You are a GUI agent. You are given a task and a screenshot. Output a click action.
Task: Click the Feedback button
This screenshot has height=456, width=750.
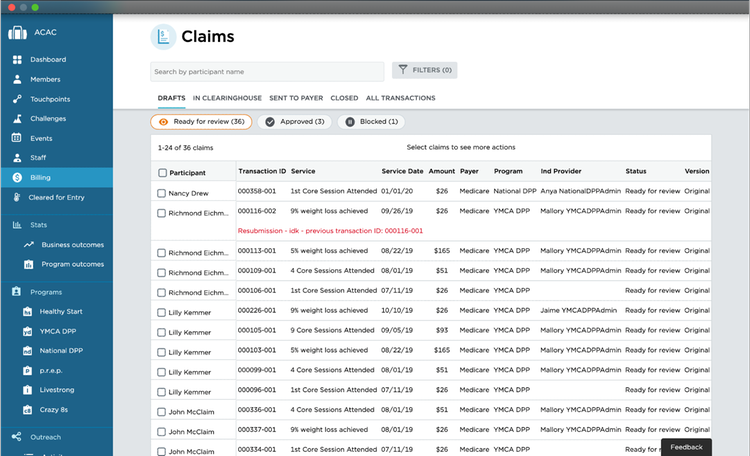[686, 447]
